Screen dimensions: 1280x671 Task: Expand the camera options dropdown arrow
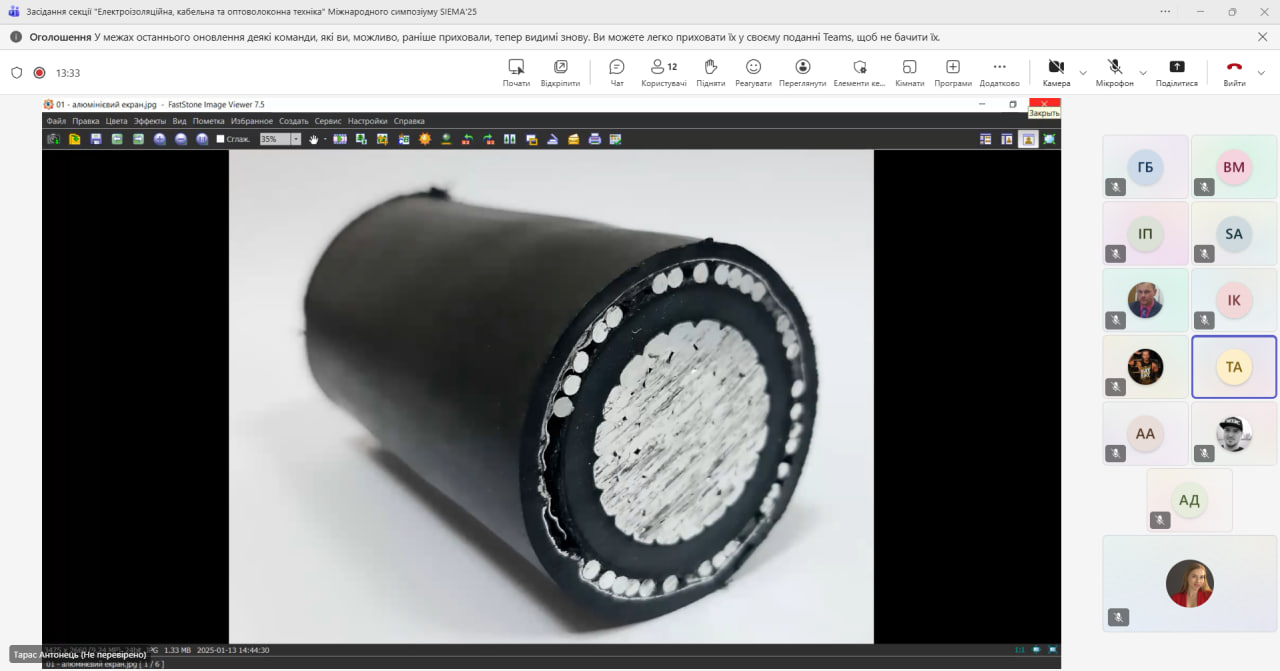coord(1083,73)
